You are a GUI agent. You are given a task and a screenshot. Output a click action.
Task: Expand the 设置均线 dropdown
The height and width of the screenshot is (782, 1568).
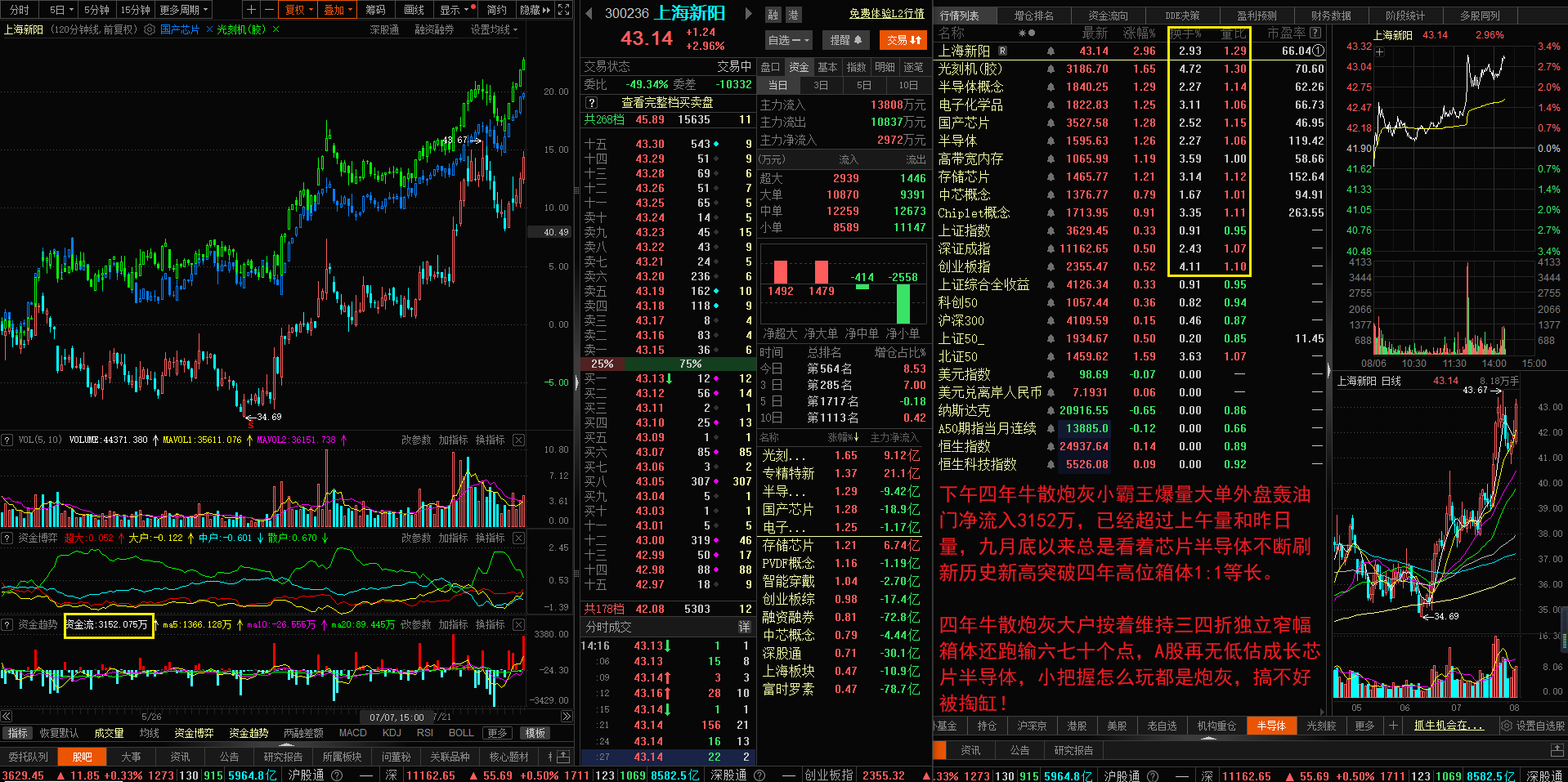tap(494, 29)
